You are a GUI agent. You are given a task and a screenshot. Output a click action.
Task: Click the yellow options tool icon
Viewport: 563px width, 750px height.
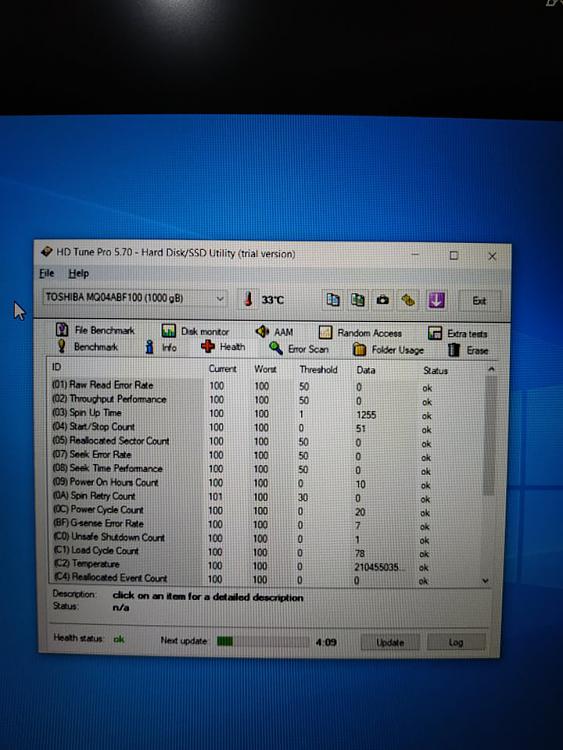[x=408, y=300]
